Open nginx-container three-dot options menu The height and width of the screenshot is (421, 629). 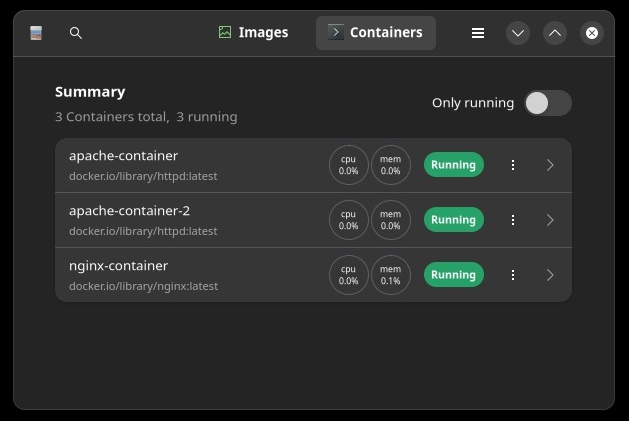tap(513, 275)
